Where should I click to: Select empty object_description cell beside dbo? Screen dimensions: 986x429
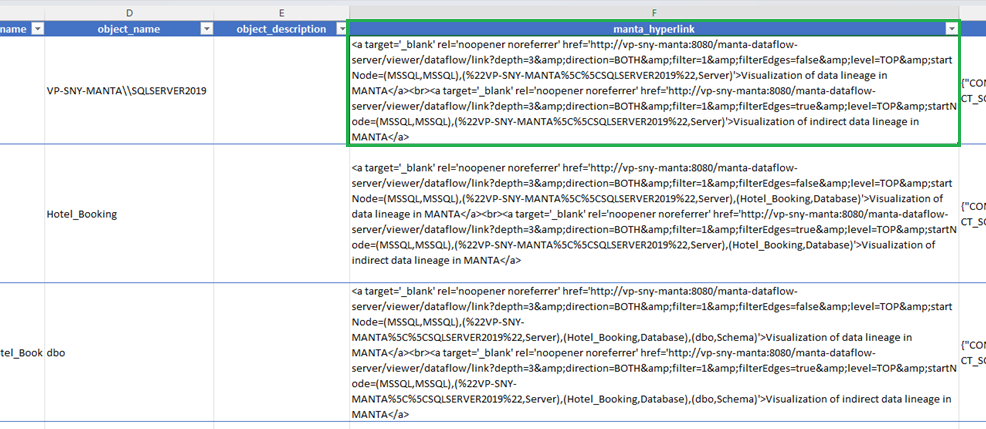pos(281,352)
